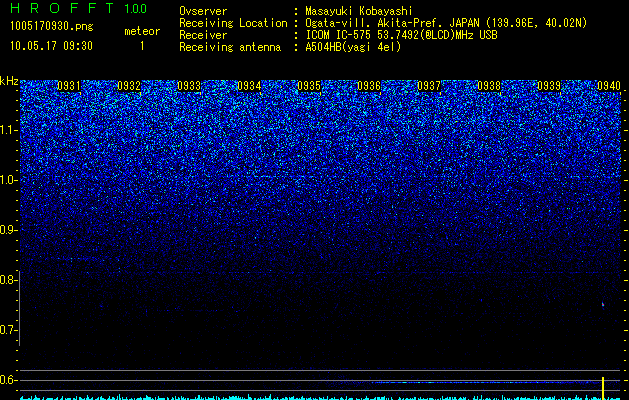Image resolution: width=629 pixels, height=400 pixels.
Task: Click the A504HB(yagi 4el) antenna text
Action: [353, 47]
